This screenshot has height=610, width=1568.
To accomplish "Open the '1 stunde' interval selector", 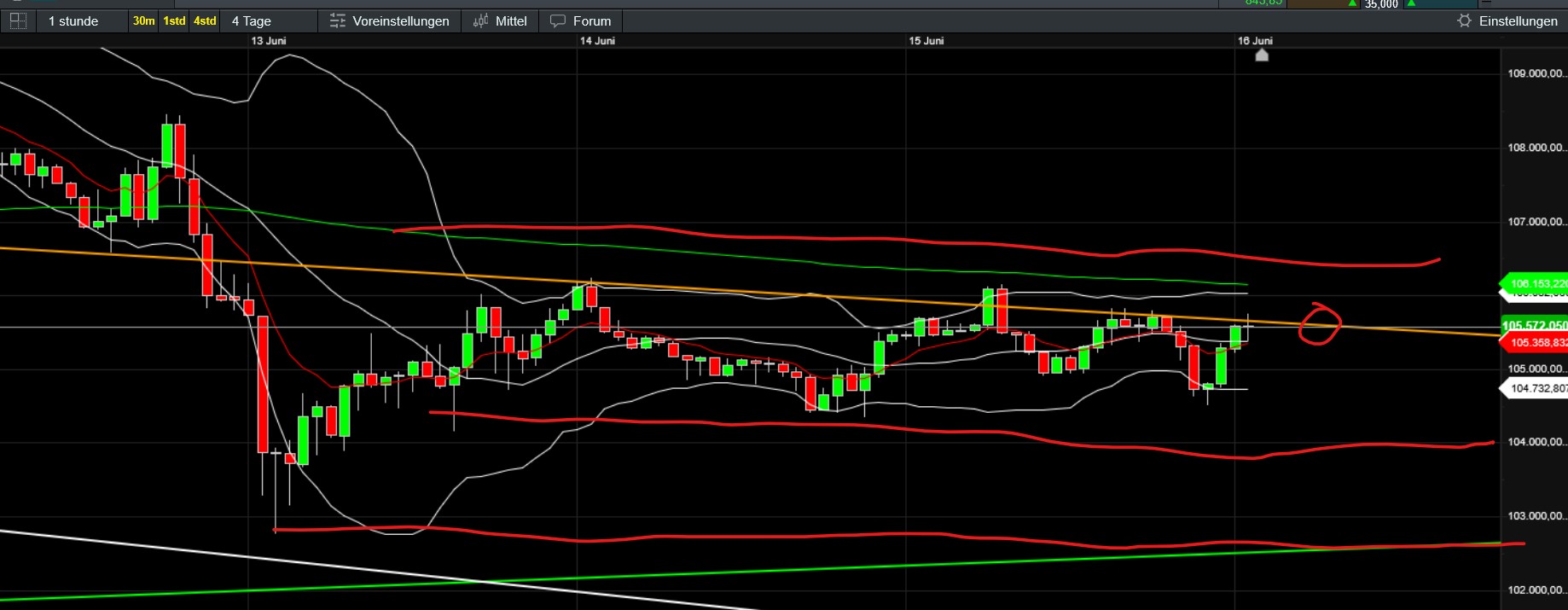I will pyautogui.click(x=73, y=20).
